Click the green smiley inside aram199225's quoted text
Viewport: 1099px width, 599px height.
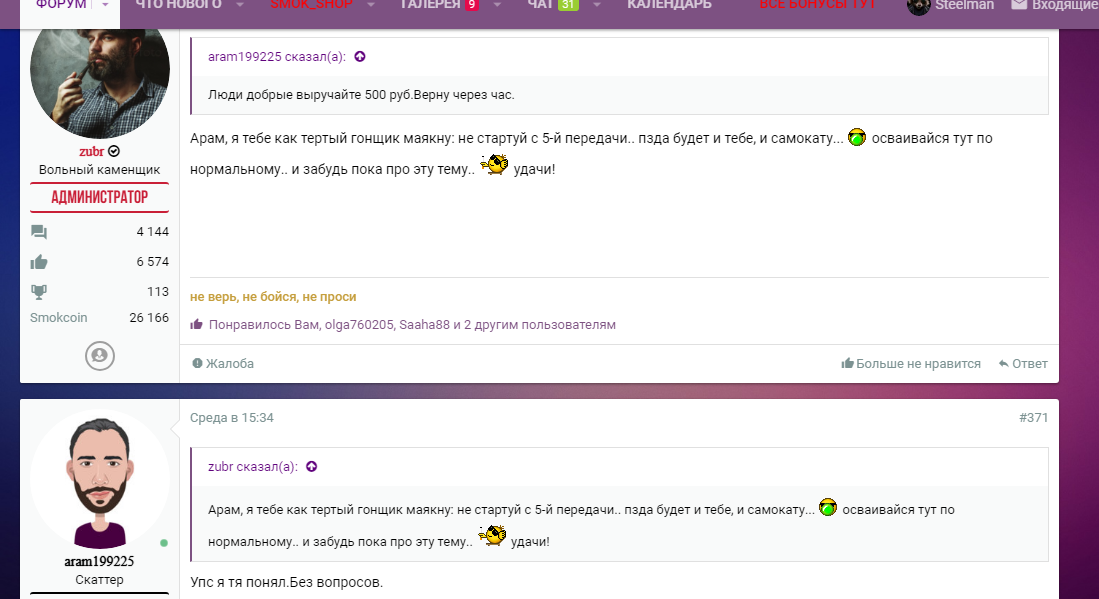pyautogui.click(x=828, y=507)
